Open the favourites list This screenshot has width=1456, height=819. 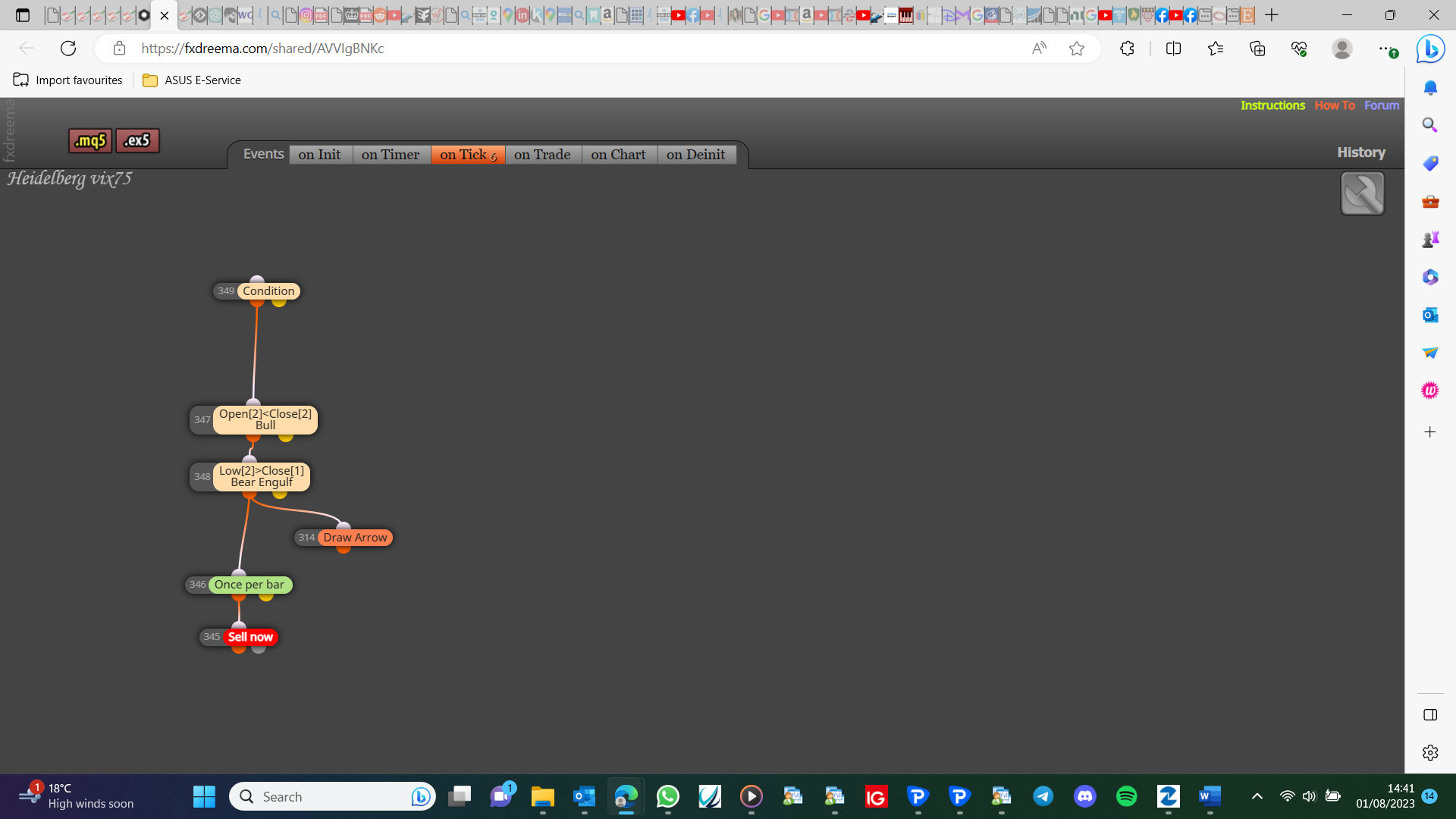1216,49
